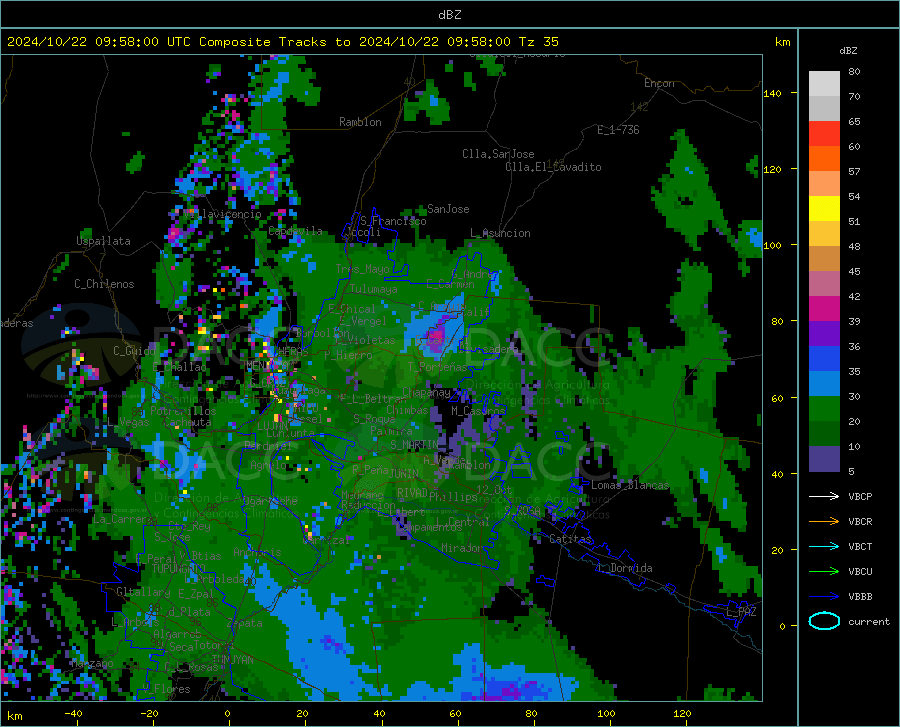The width and height of the screenshot is (900, 727).
Task: Click the 'Lomas_Blancas' map label
Action: click(630, 485)
